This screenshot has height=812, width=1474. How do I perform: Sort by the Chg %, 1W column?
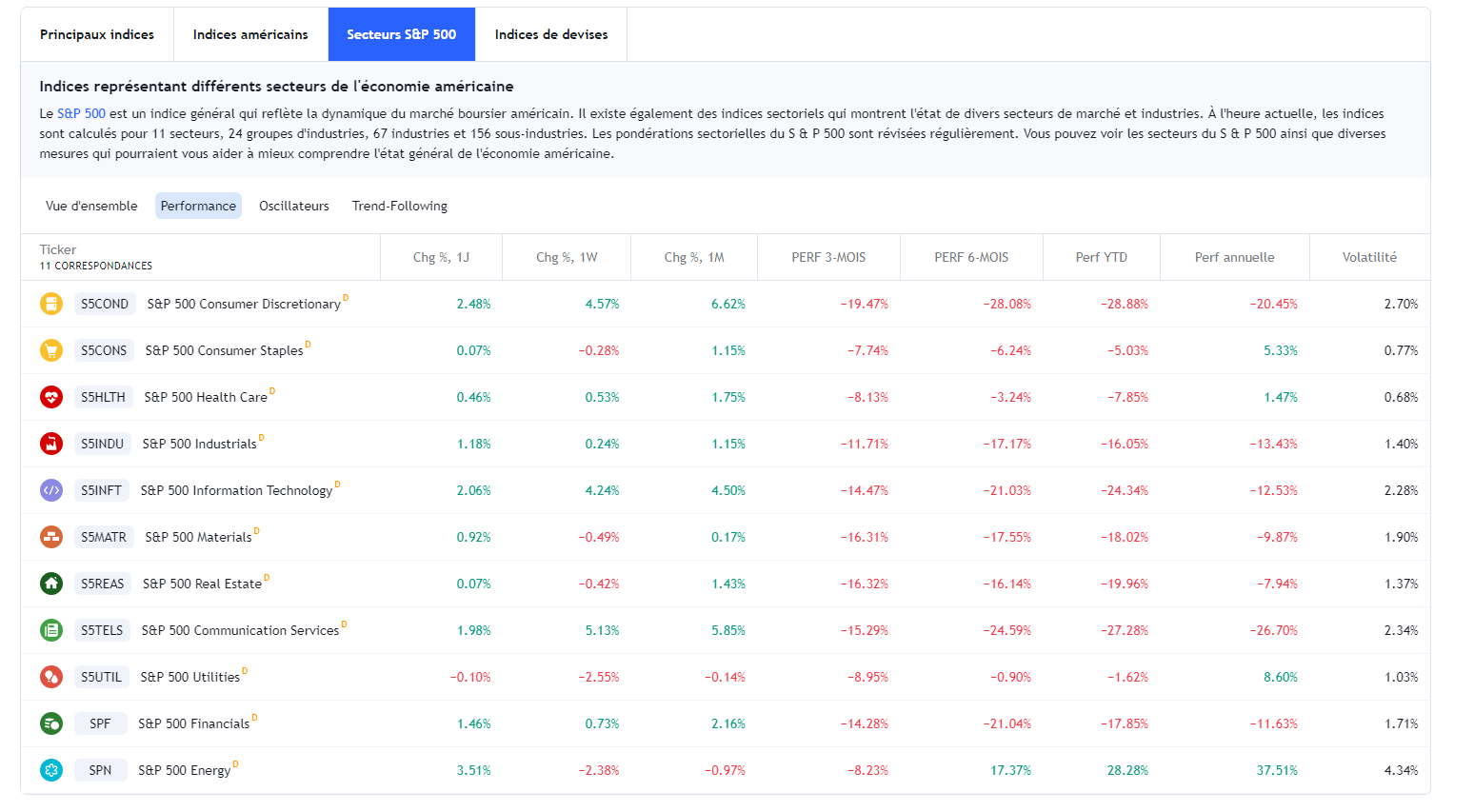(567, 257)
